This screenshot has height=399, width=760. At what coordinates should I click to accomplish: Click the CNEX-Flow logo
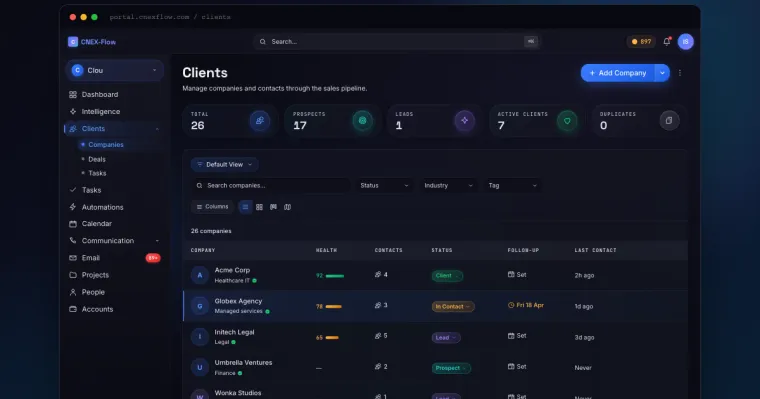[92, 42]
